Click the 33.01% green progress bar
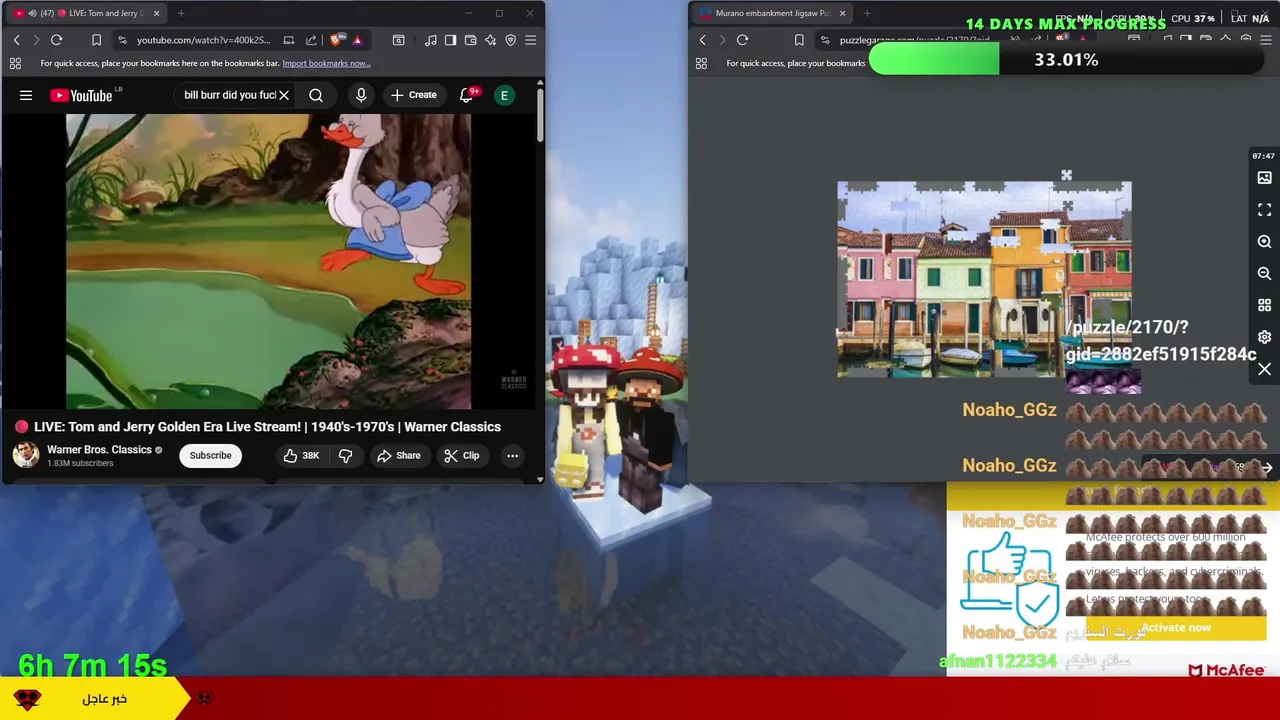 click(x=1066, y=60)
